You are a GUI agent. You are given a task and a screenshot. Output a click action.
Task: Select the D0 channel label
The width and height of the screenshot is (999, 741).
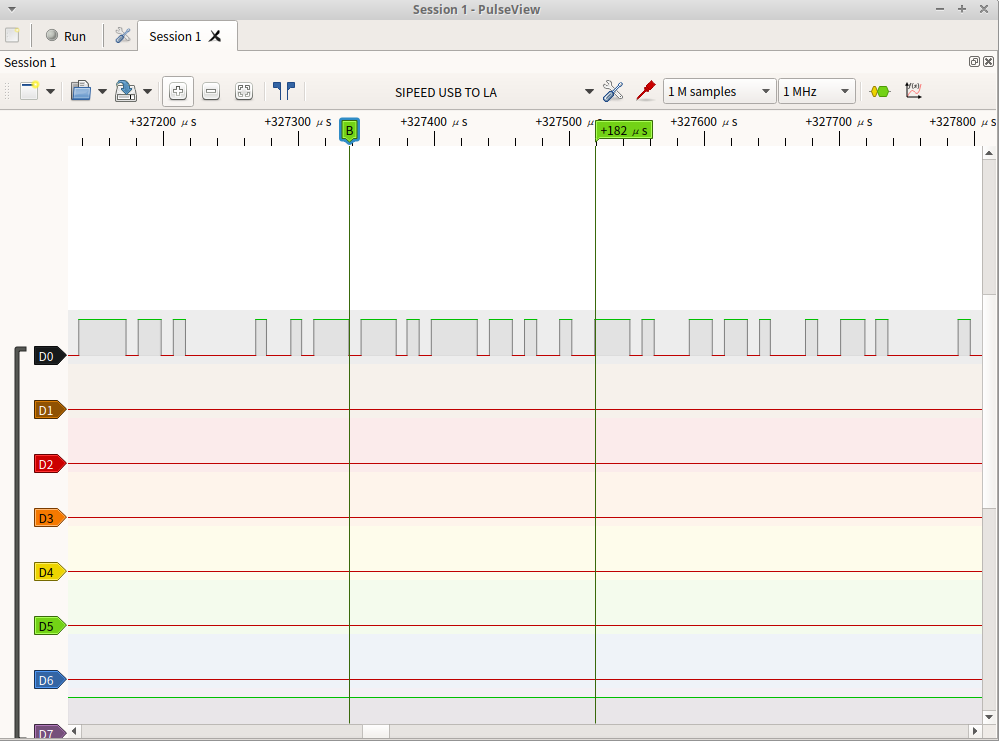coord(50,356)
